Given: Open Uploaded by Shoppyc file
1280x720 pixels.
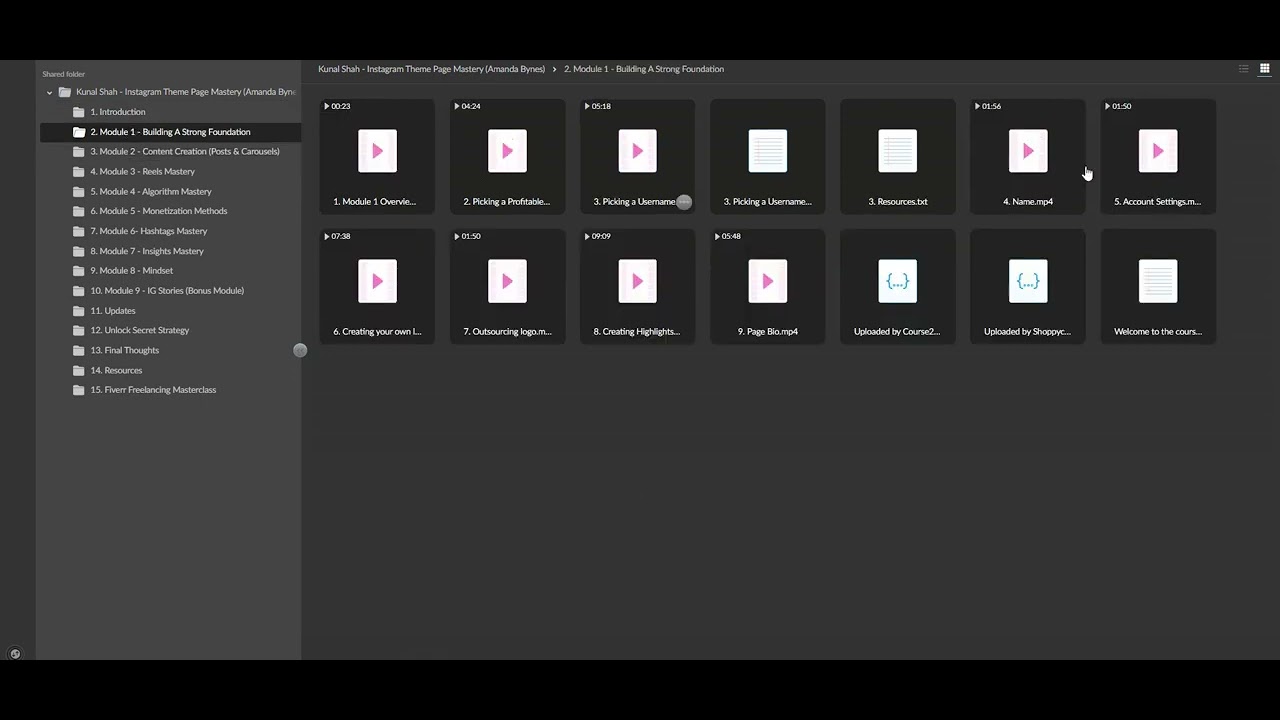Looking at the screenshot, I should click(1028, 286).
